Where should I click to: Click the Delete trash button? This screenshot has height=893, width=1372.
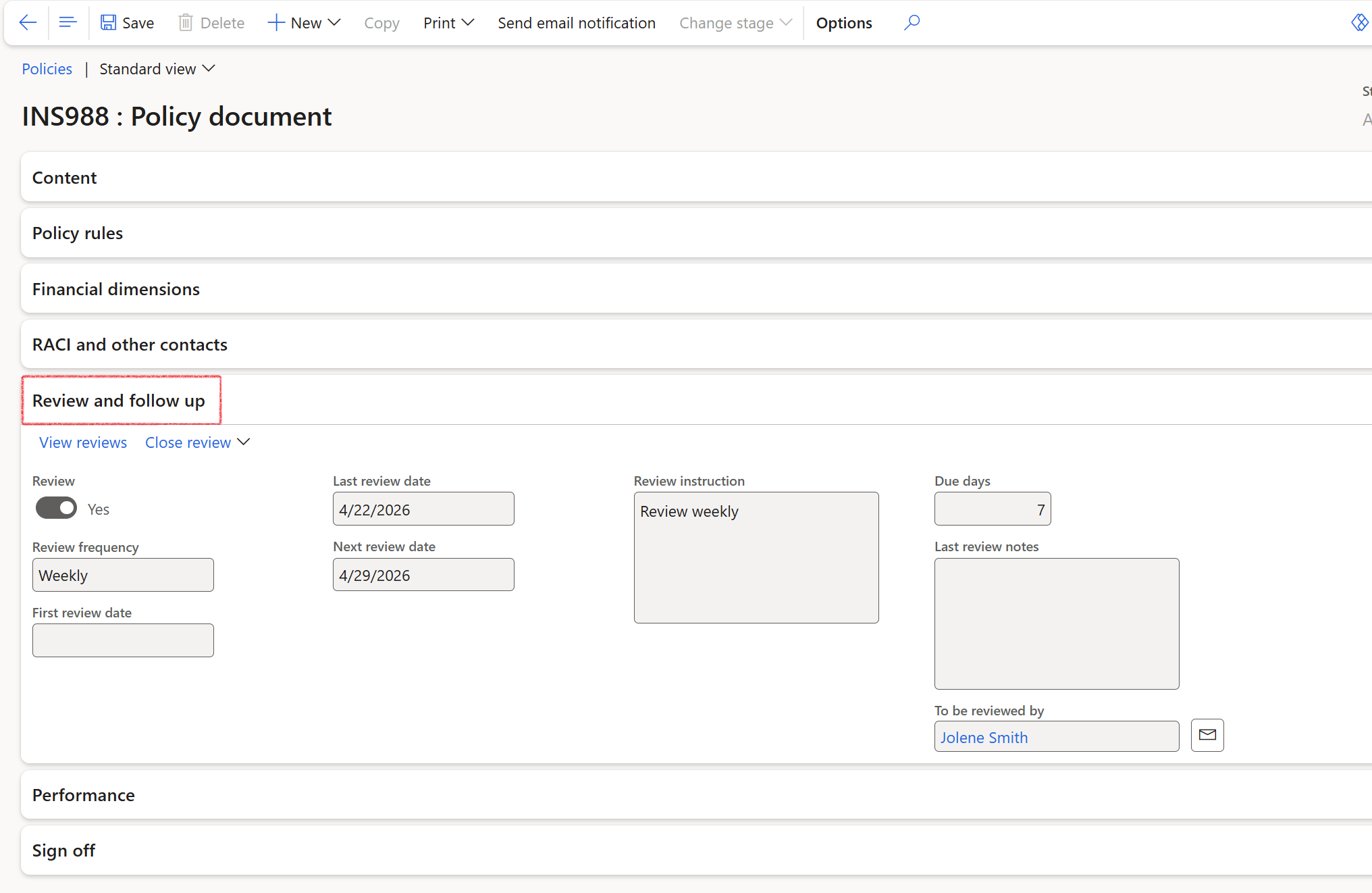(211, 23)
